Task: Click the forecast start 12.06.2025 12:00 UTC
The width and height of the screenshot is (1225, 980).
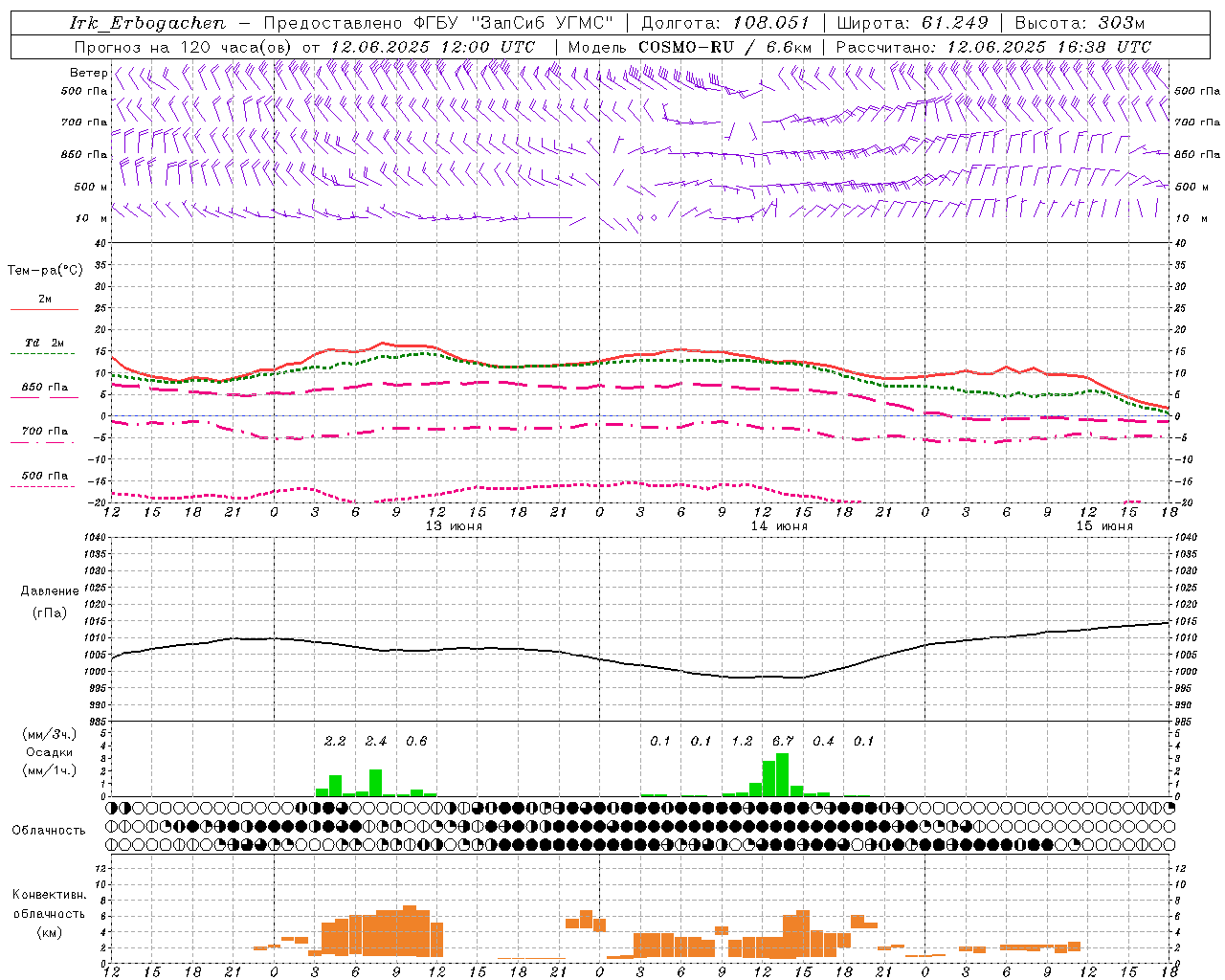Action: tap(433, 46)
